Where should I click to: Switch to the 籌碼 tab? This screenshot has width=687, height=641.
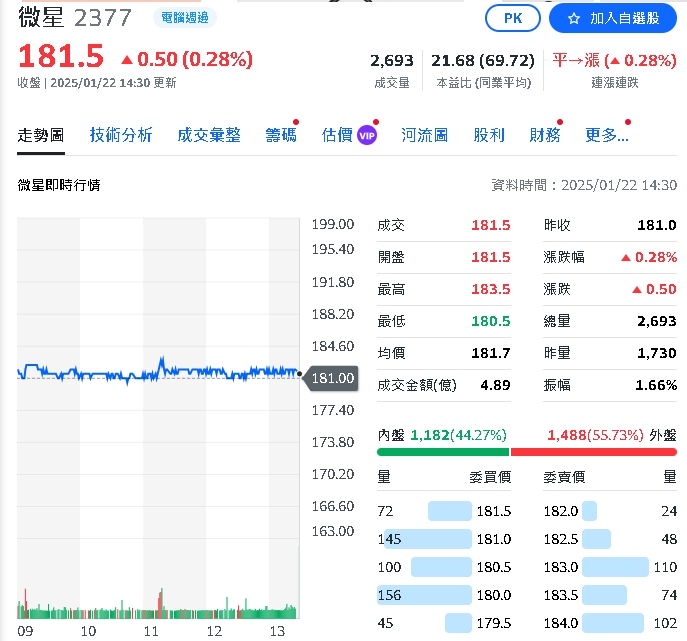point(281,135)
